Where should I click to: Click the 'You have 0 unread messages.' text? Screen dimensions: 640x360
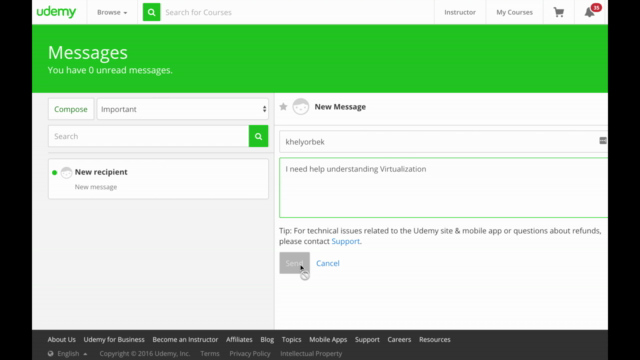point(110,70)
